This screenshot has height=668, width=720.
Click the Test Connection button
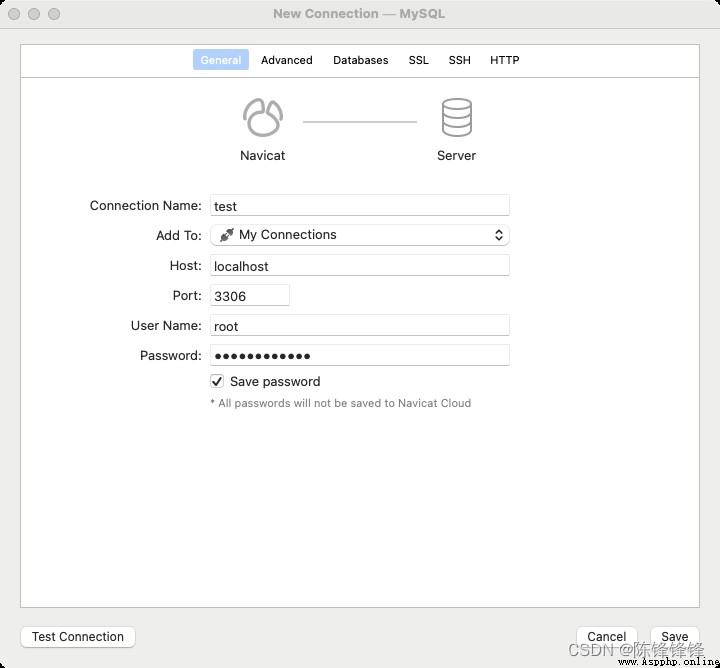(x=78, y=637)
